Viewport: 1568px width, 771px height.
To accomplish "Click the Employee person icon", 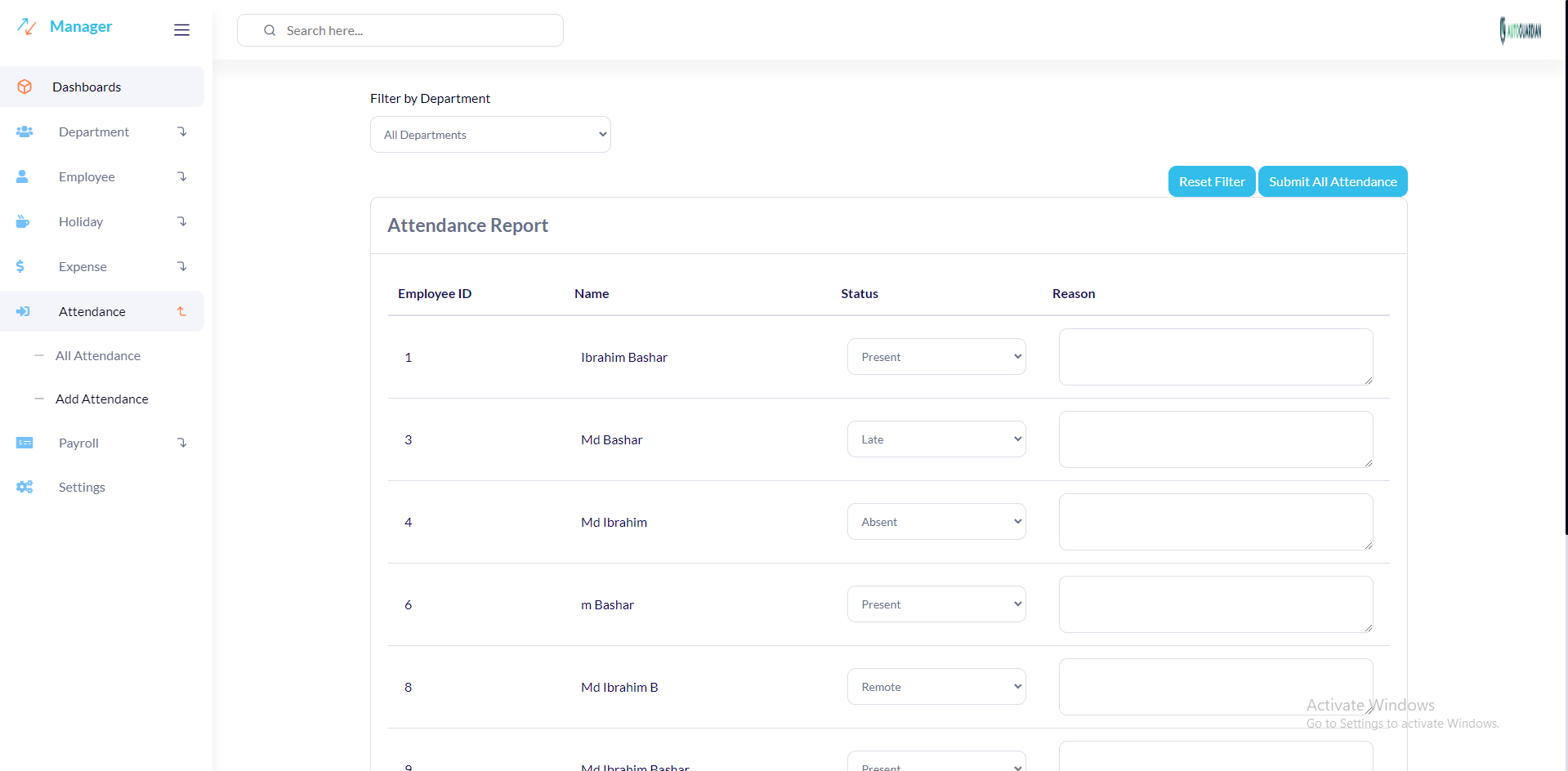I will (23, 176).
